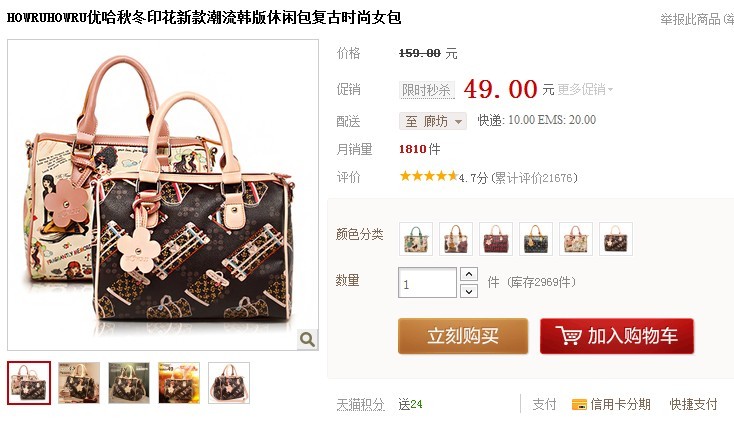Click the 加入购物车 add to cart button
This screenshot has width=734, height=427.
(617, 336)
